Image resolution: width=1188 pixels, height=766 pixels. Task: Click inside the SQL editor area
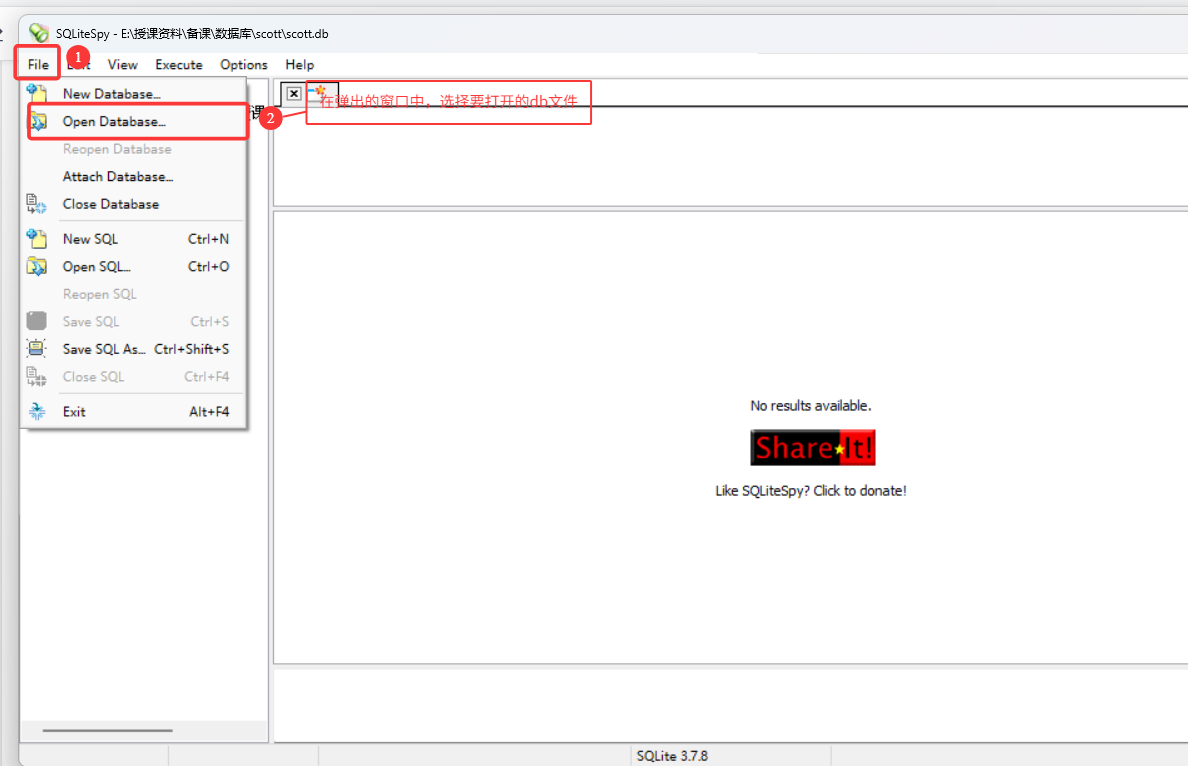(x=731, y=155)
